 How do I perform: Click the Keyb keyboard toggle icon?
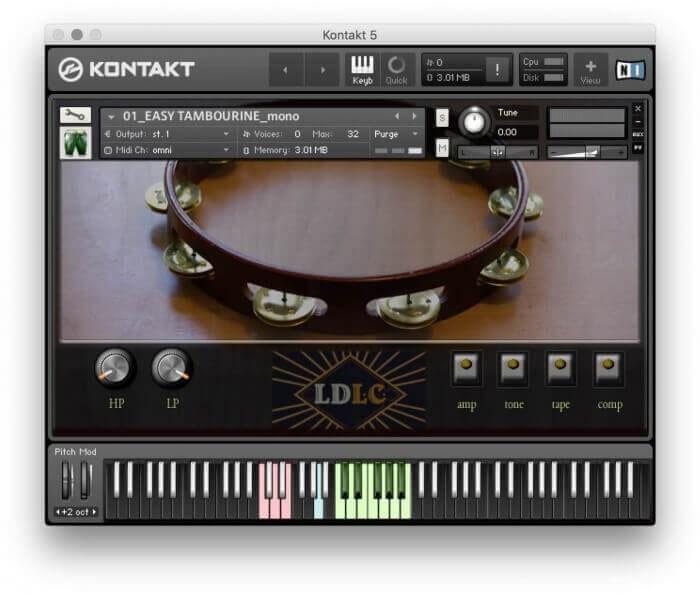362,69
